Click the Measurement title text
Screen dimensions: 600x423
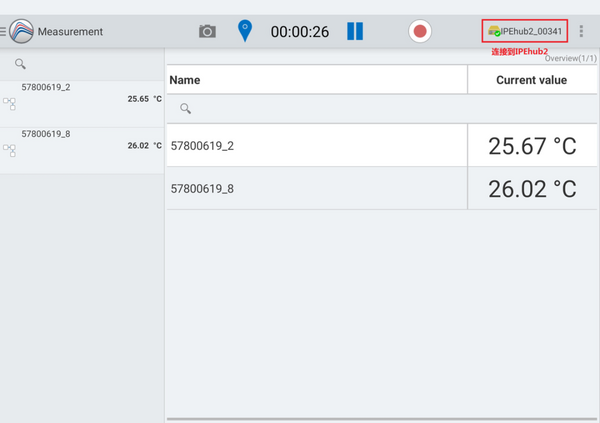70,31
